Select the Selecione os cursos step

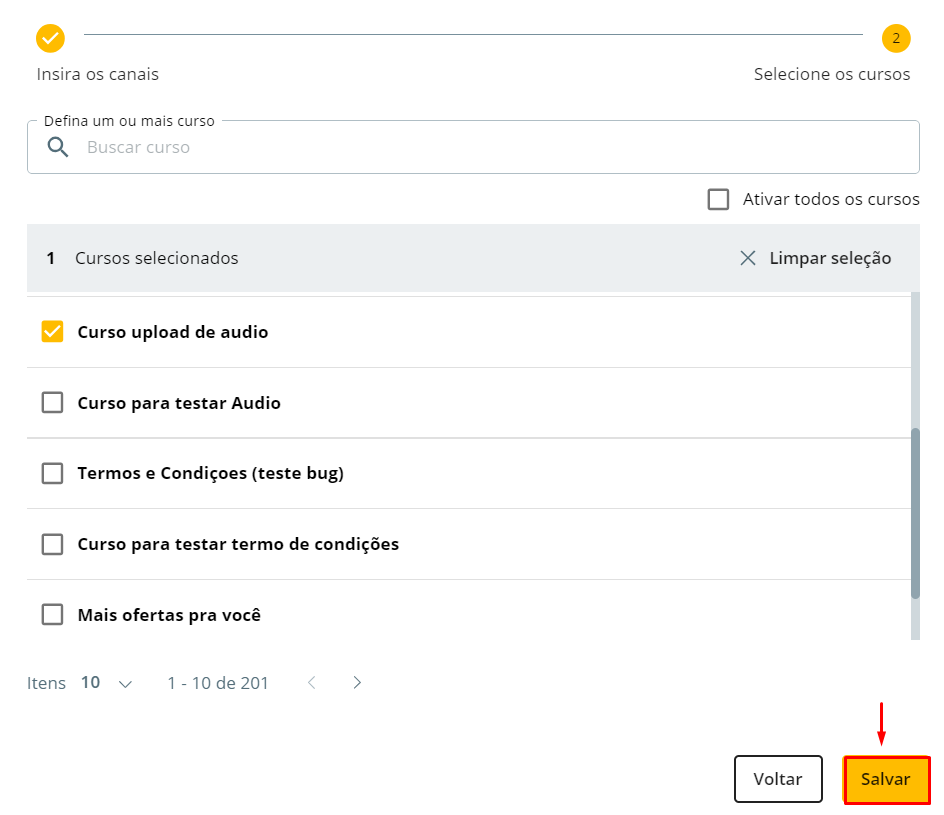pyautogui.click(x=831, y=74)
